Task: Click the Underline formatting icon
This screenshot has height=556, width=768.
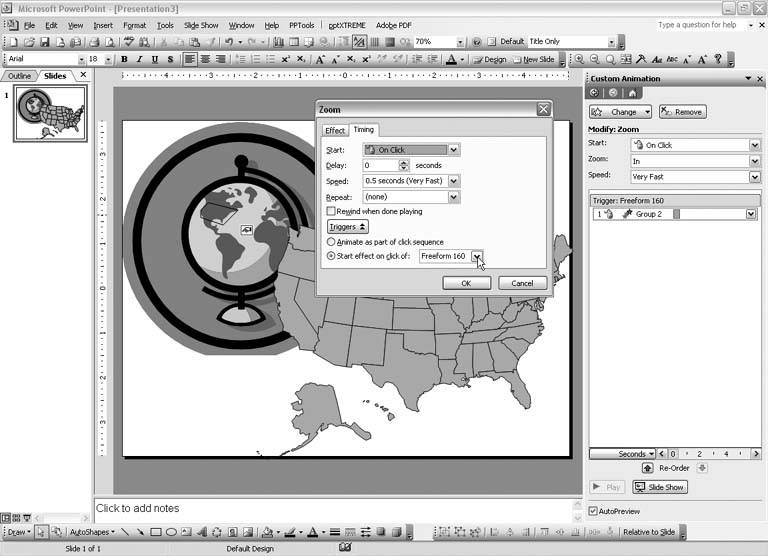Action: pyautogui.click(x=154, y=60)
